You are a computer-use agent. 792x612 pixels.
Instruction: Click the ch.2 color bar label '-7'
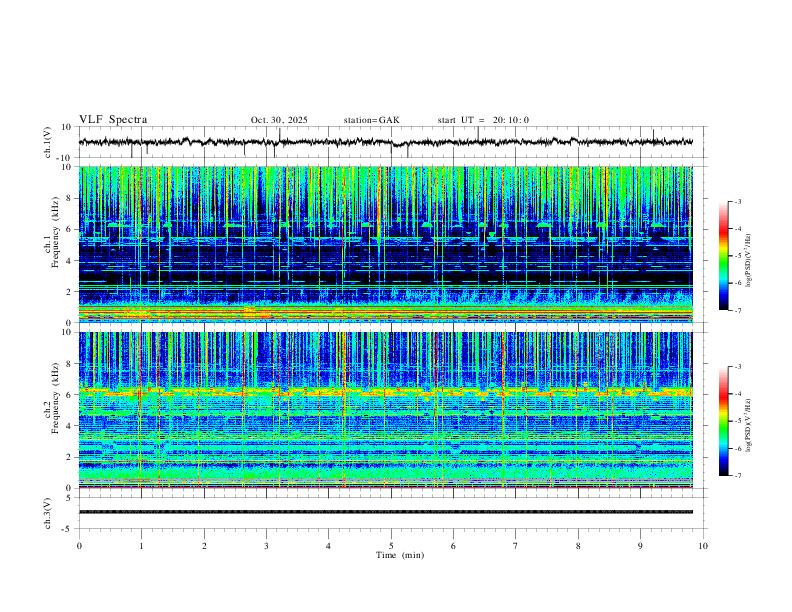(738, 475)
